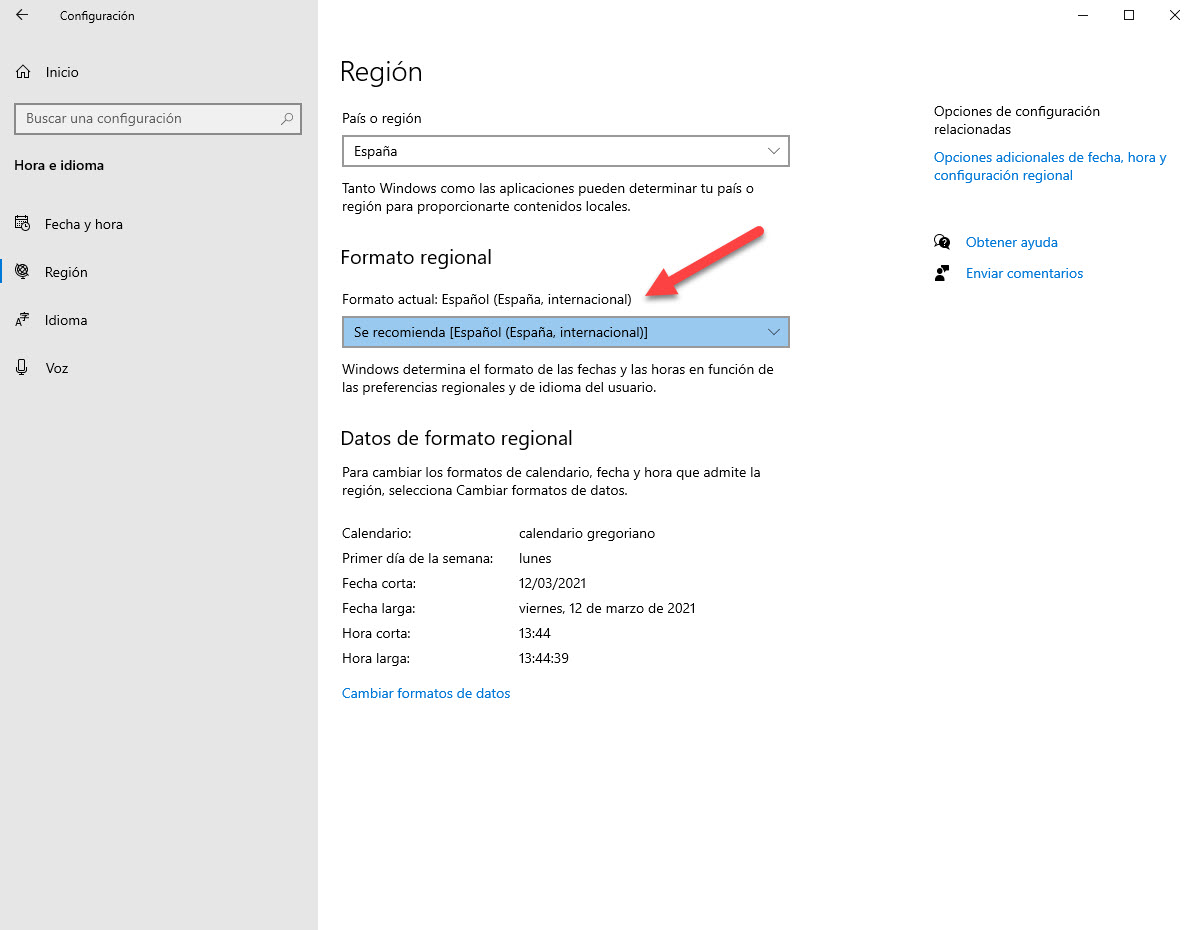
Task: Click Enviar comentarios
Action: 1024,272
